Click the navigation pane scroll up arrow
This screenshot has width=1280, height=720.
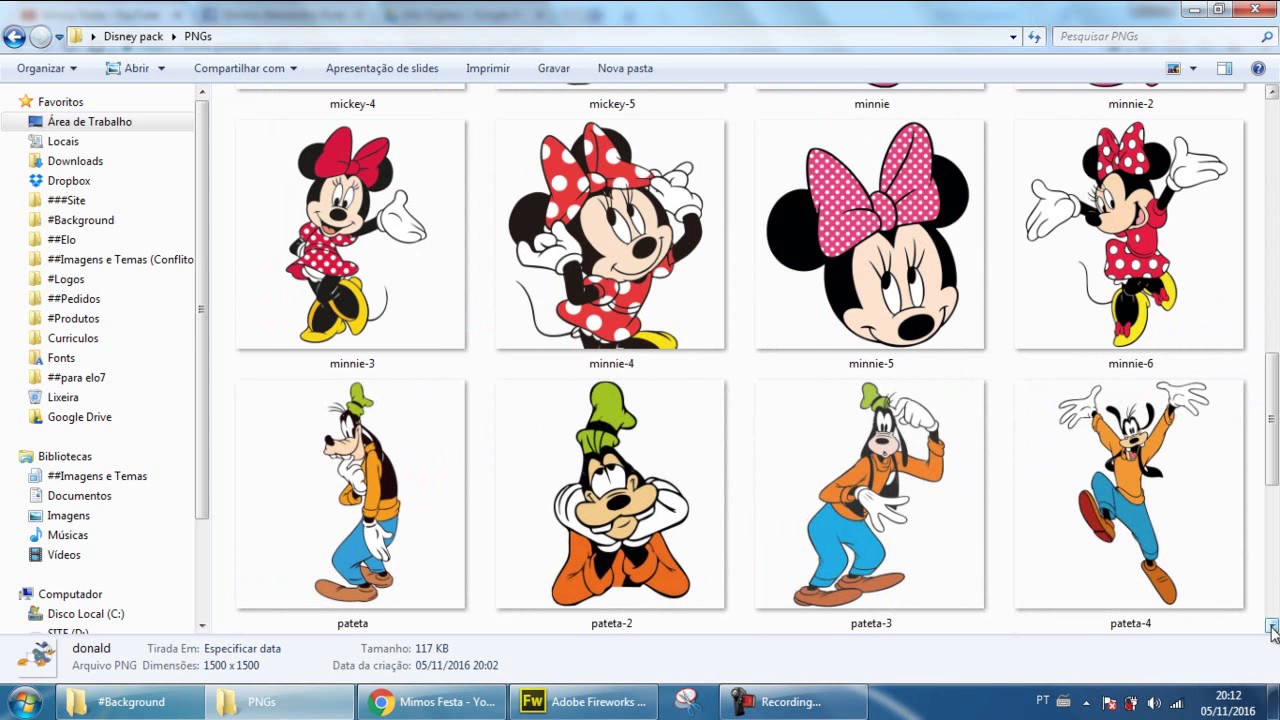(x=202, y=92)
